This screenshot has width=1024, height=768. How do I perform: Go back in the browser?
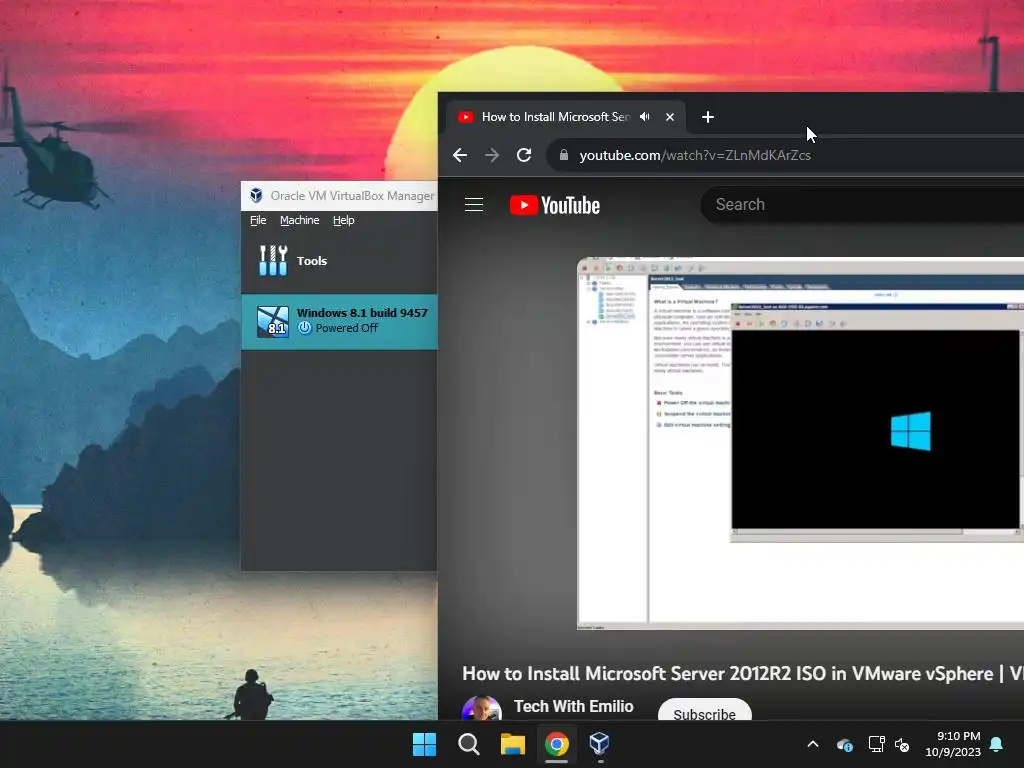(460, 155)
